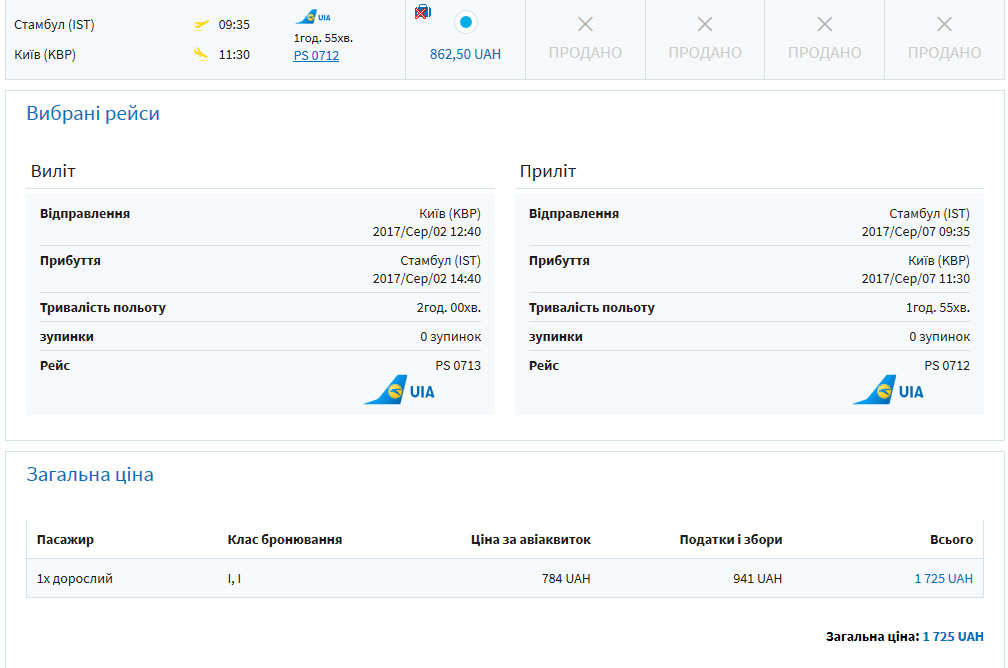Click the 1 725 UAH total in the table row
The height and width of the screenshot is (668, 1008).
coord(943,578)
